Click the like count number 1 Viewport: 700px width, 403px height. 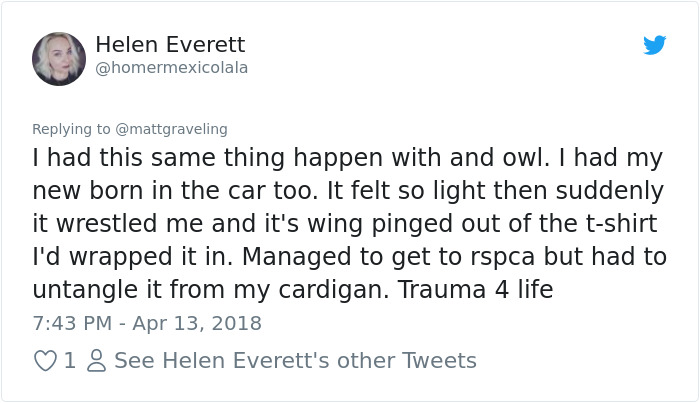click(69, 360)
